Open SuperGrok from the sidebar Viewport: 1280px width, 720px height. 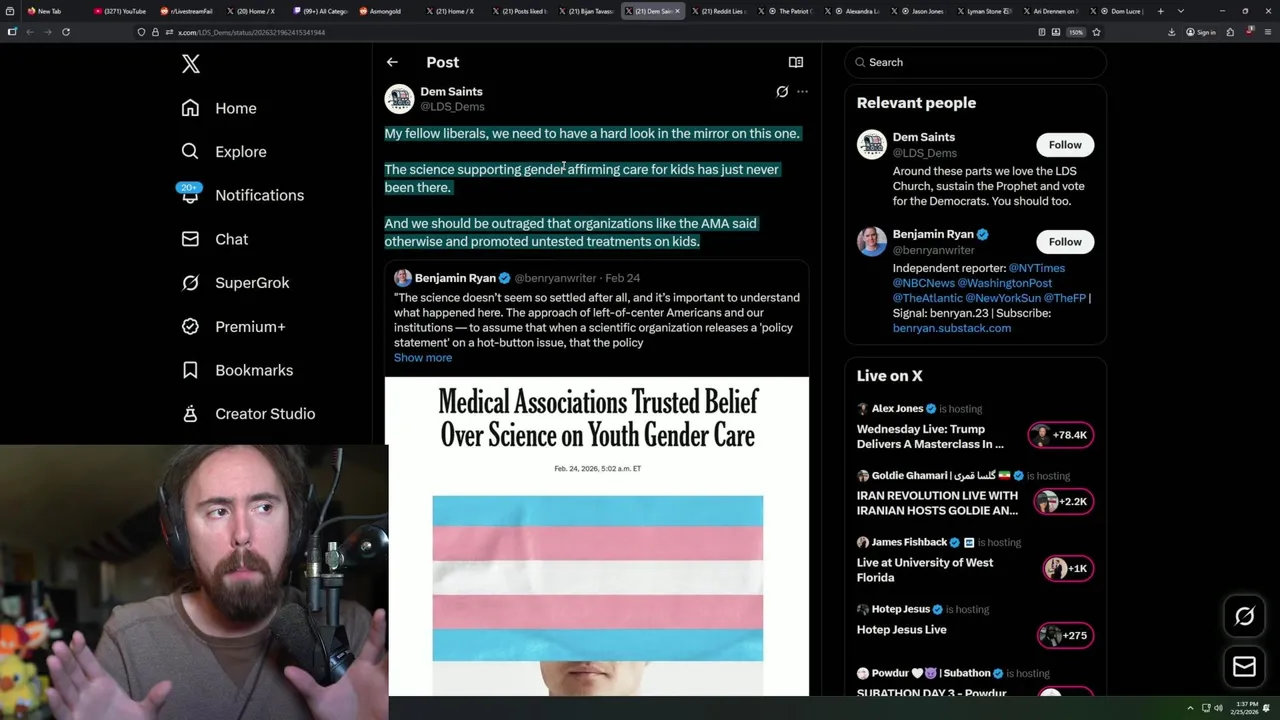point(235,283)
